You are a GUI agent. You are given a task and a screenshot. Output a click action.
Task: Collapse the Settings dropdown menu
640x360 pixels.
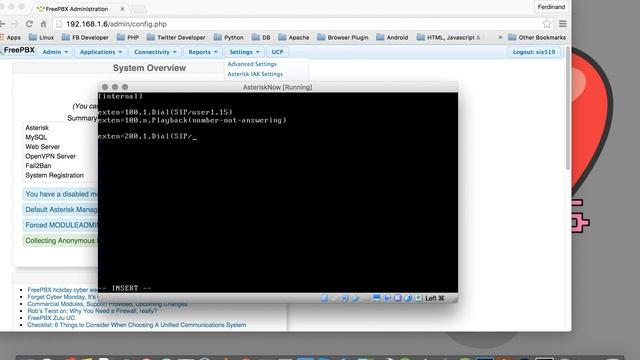point(244,52)
